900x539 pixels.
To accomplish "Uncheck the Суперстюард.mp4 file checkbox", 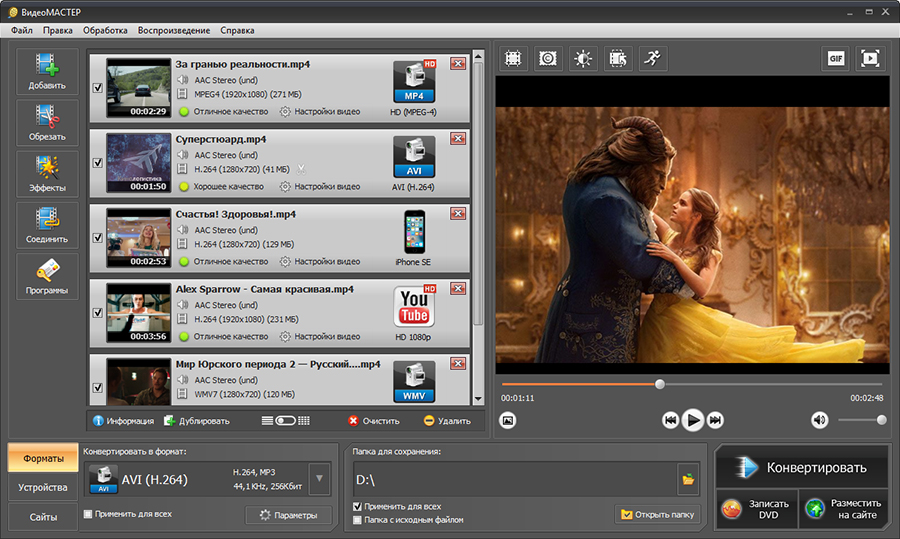I will click(x=98, y=162).
